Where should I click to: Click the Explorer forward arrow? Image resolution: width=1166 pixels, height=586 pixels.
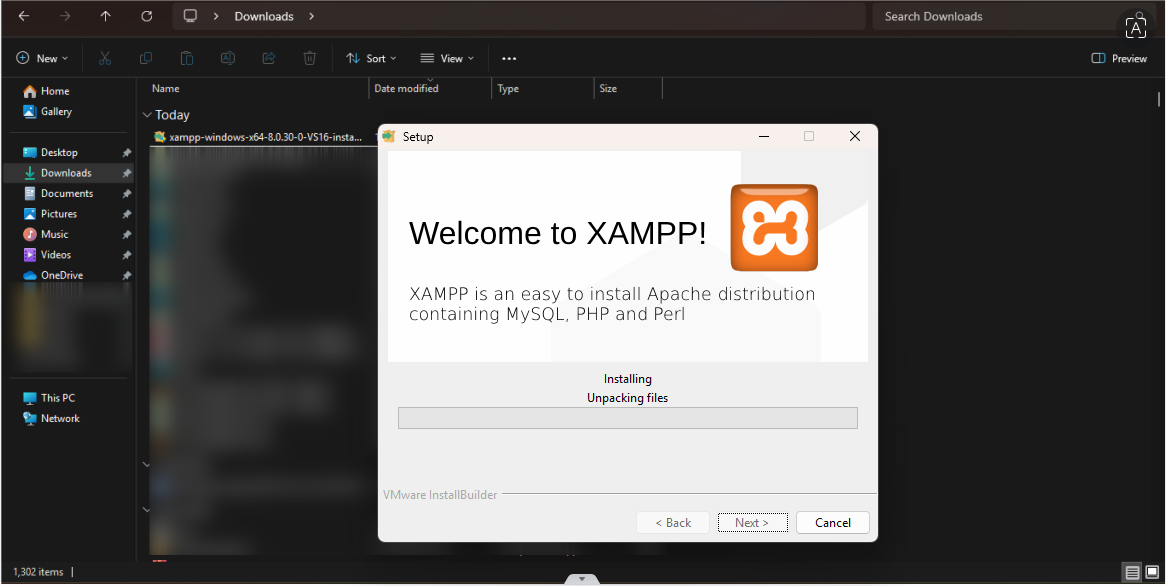[65, 16]
